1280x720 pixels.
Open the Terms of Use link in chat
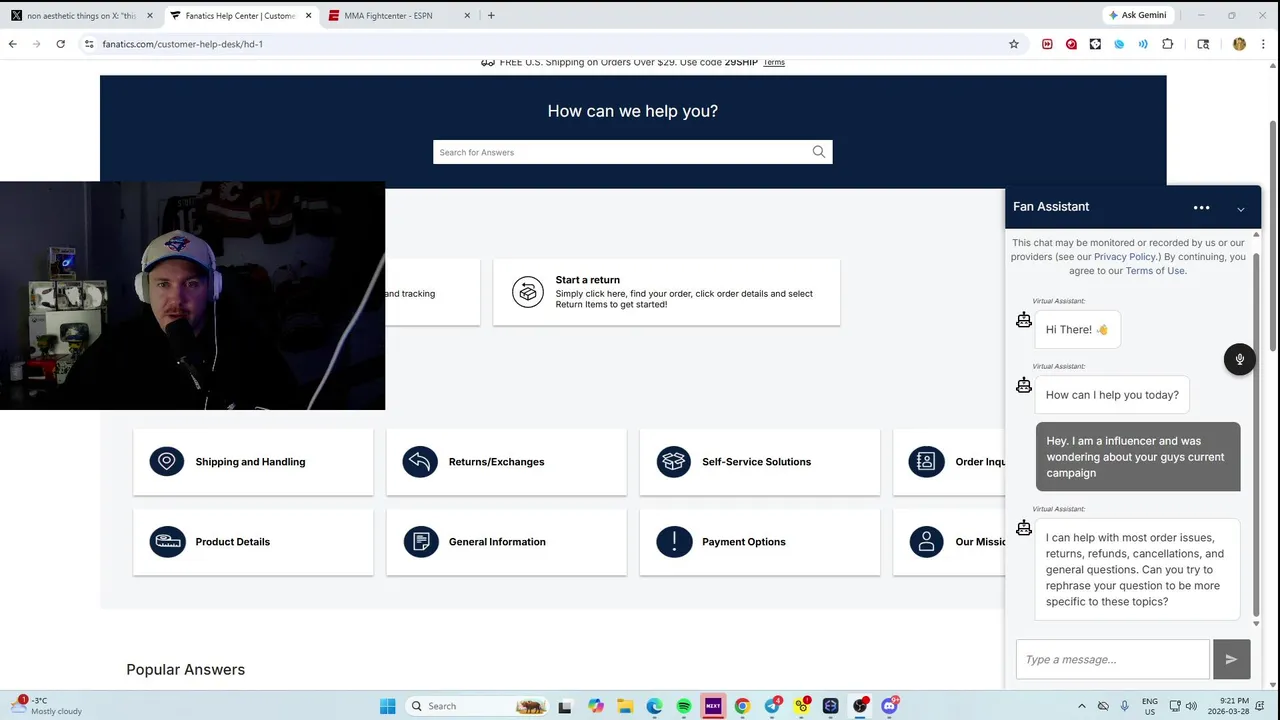(x=1155, y=271)
